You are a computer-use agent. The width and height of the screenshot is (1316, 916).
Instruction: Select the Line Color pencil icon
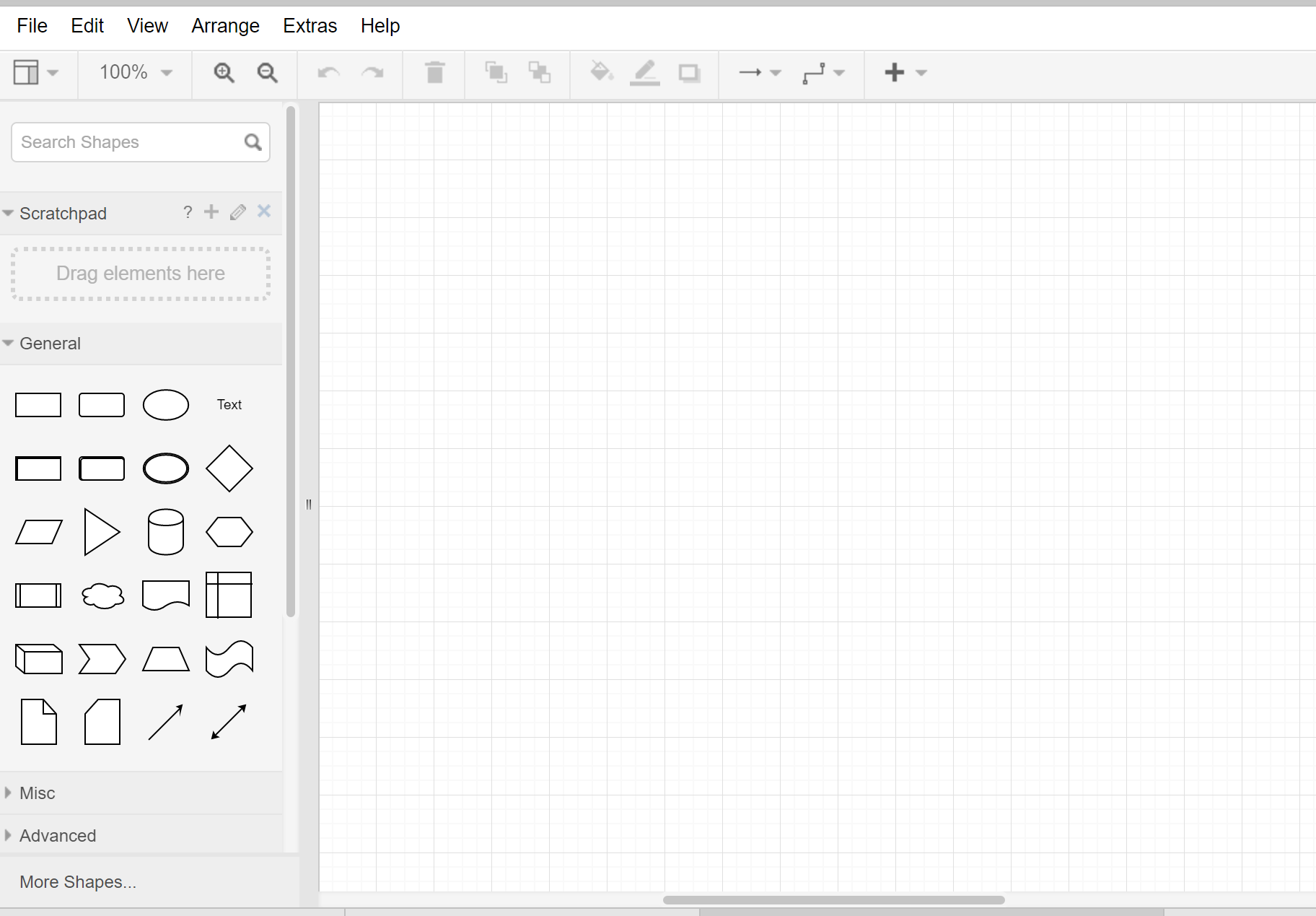pos(644,73)
